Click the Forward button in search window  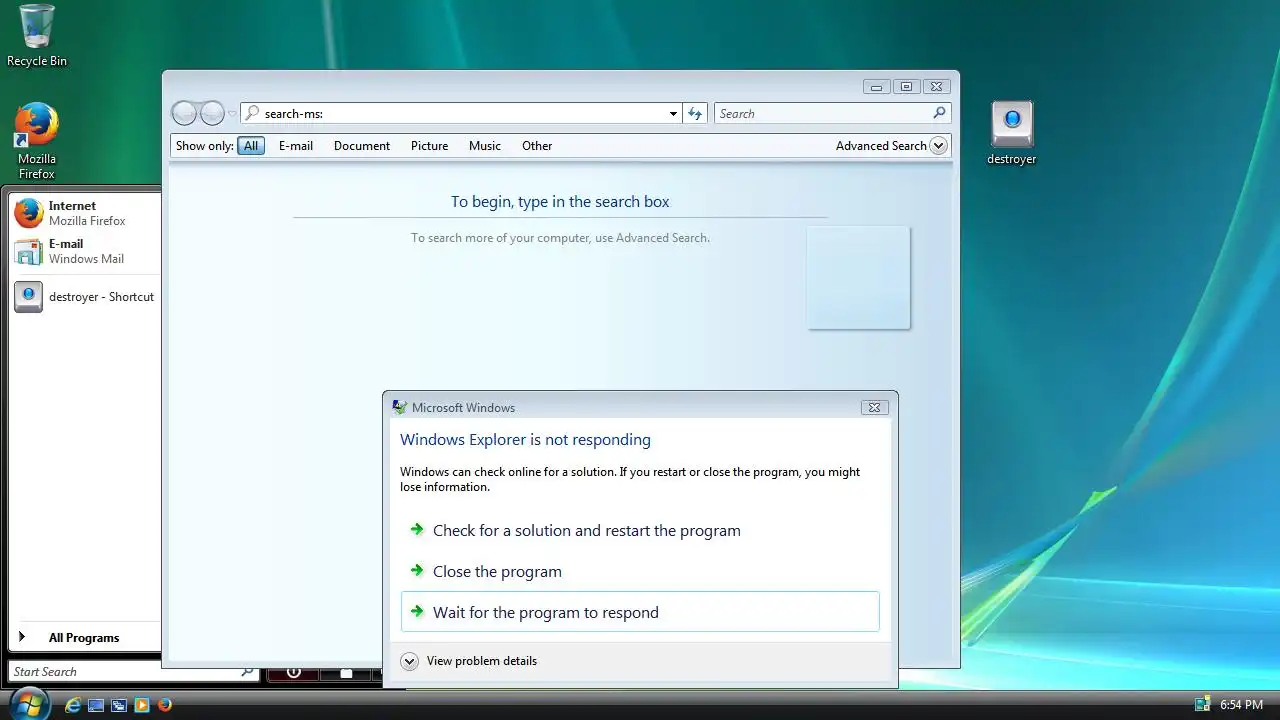212,113
